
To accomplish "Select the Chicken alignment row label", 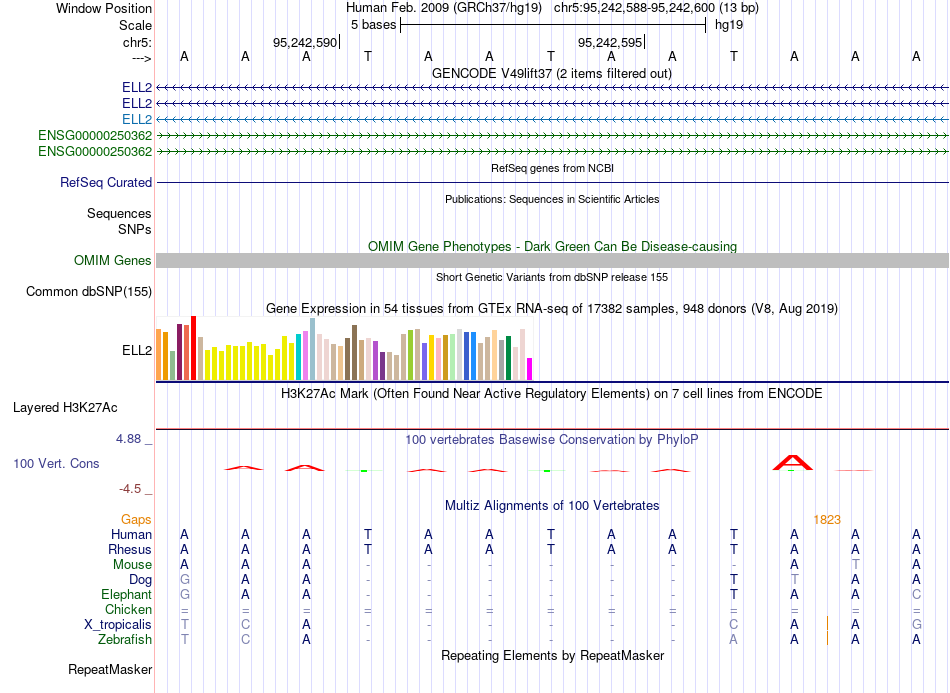I will pos(128,609).
